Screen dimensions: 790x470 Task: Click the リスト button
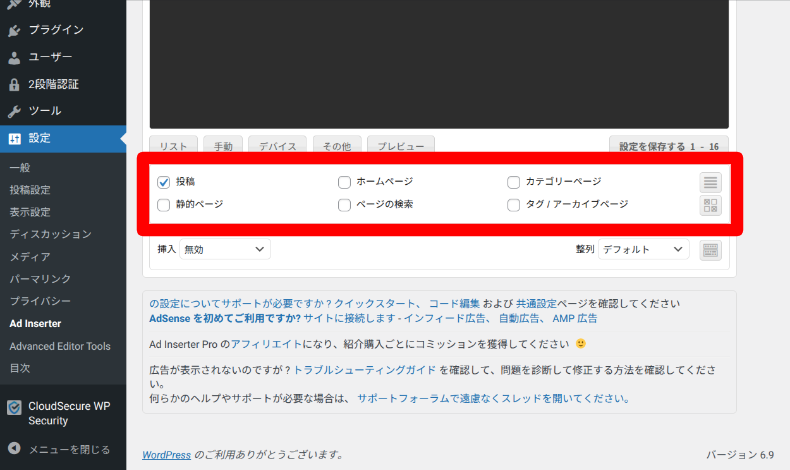point(173,145)
